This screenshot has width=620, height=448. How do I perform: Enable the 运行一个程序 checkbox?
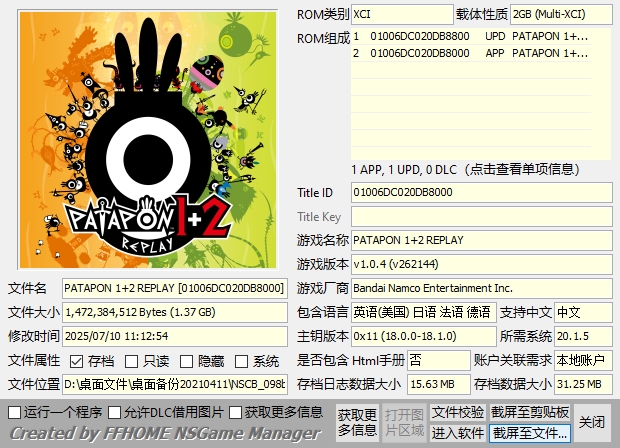tap(14, 412)
